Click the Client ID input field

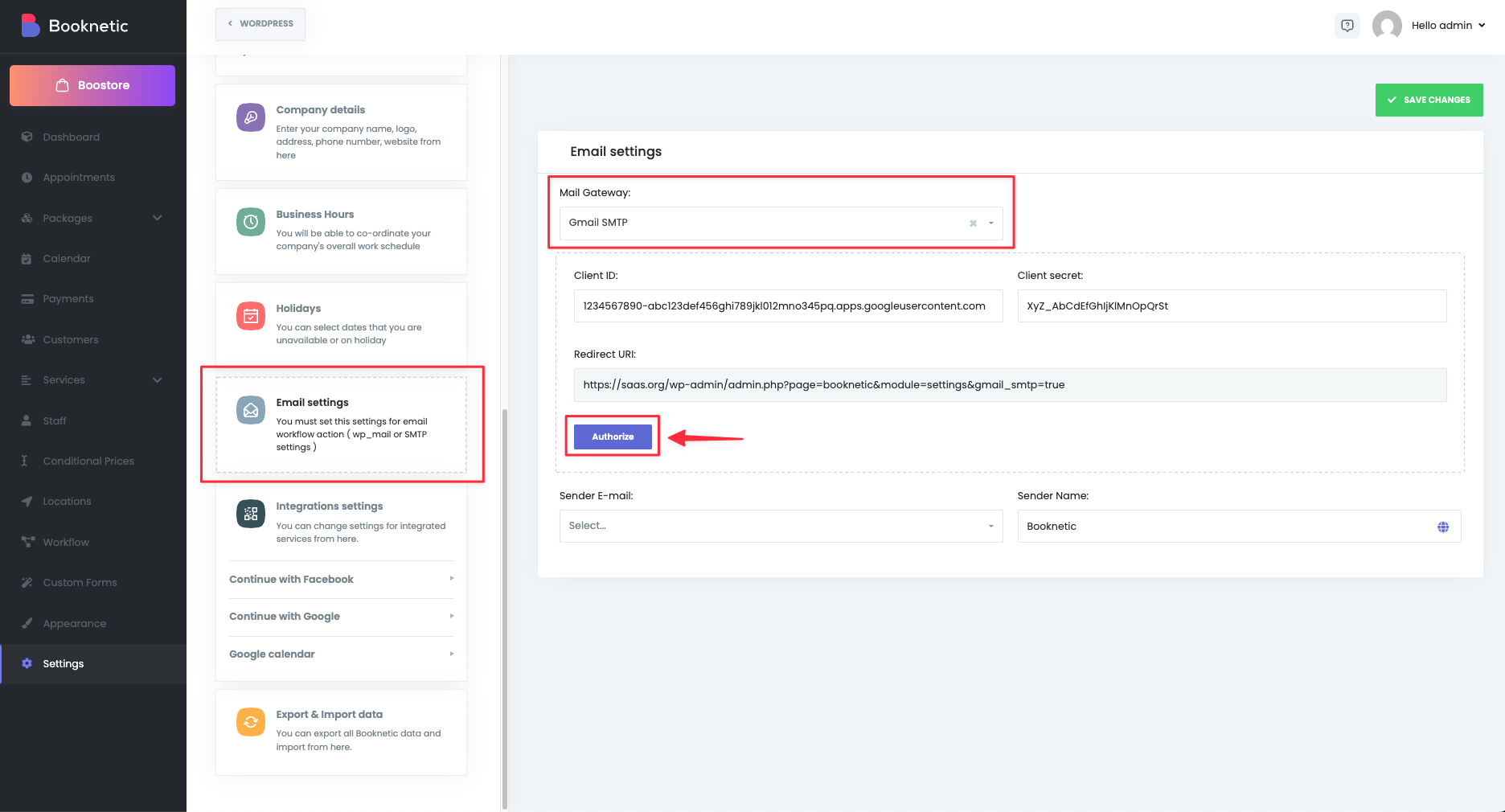788,306
